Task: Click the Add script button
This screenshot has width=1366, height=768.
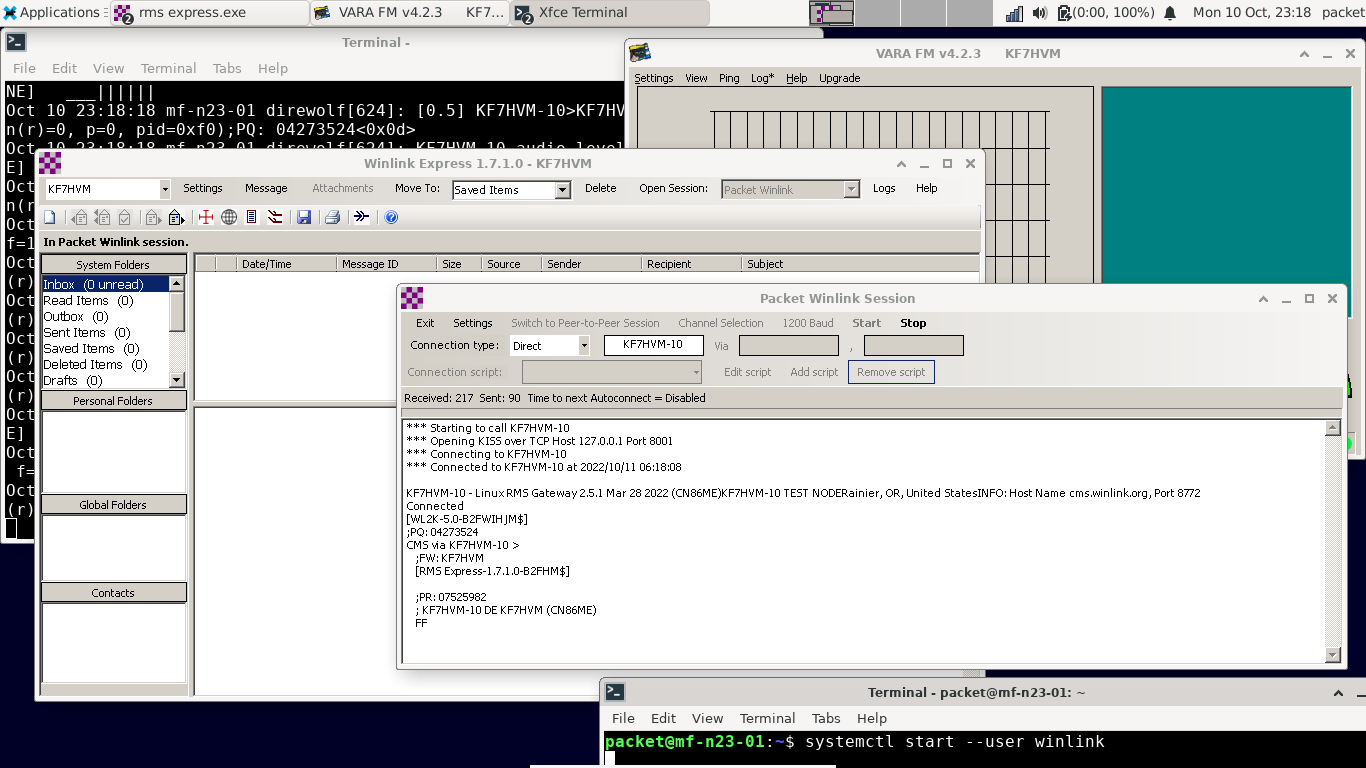Action: (x=814, y=372)
